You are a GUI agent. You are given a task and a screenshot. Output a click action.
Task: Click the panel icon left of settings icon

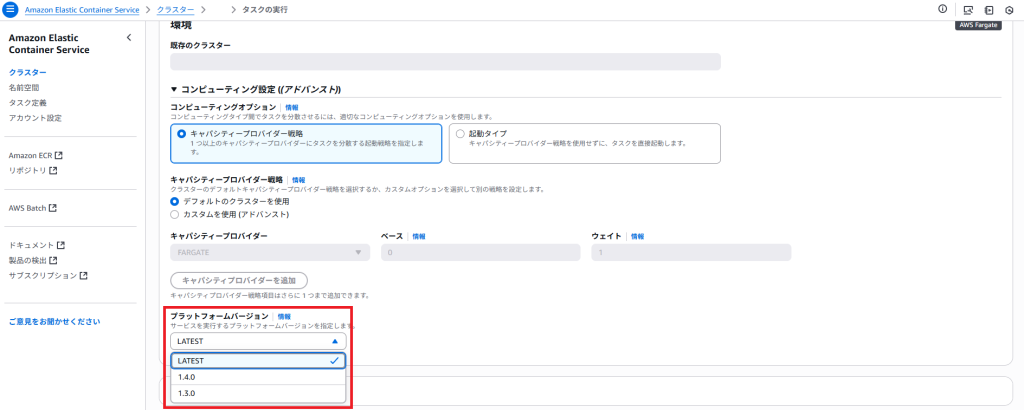[x=989, y=10]
